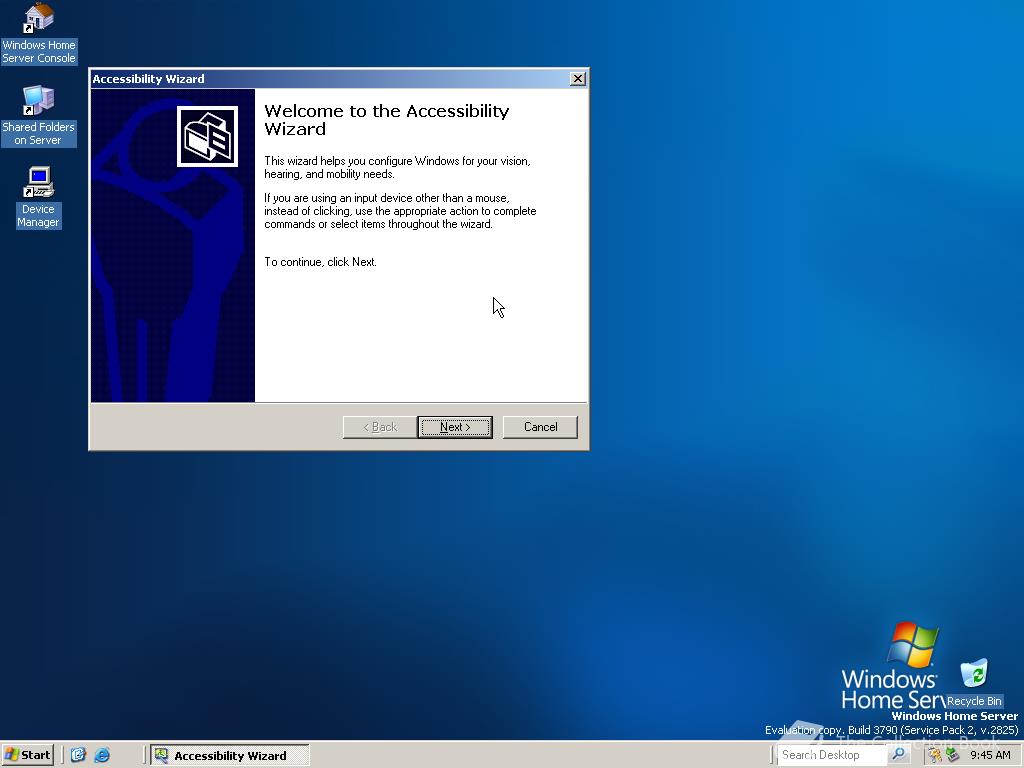
Task: Select the Shared Folders on Server icon
Action: point(39,116)
